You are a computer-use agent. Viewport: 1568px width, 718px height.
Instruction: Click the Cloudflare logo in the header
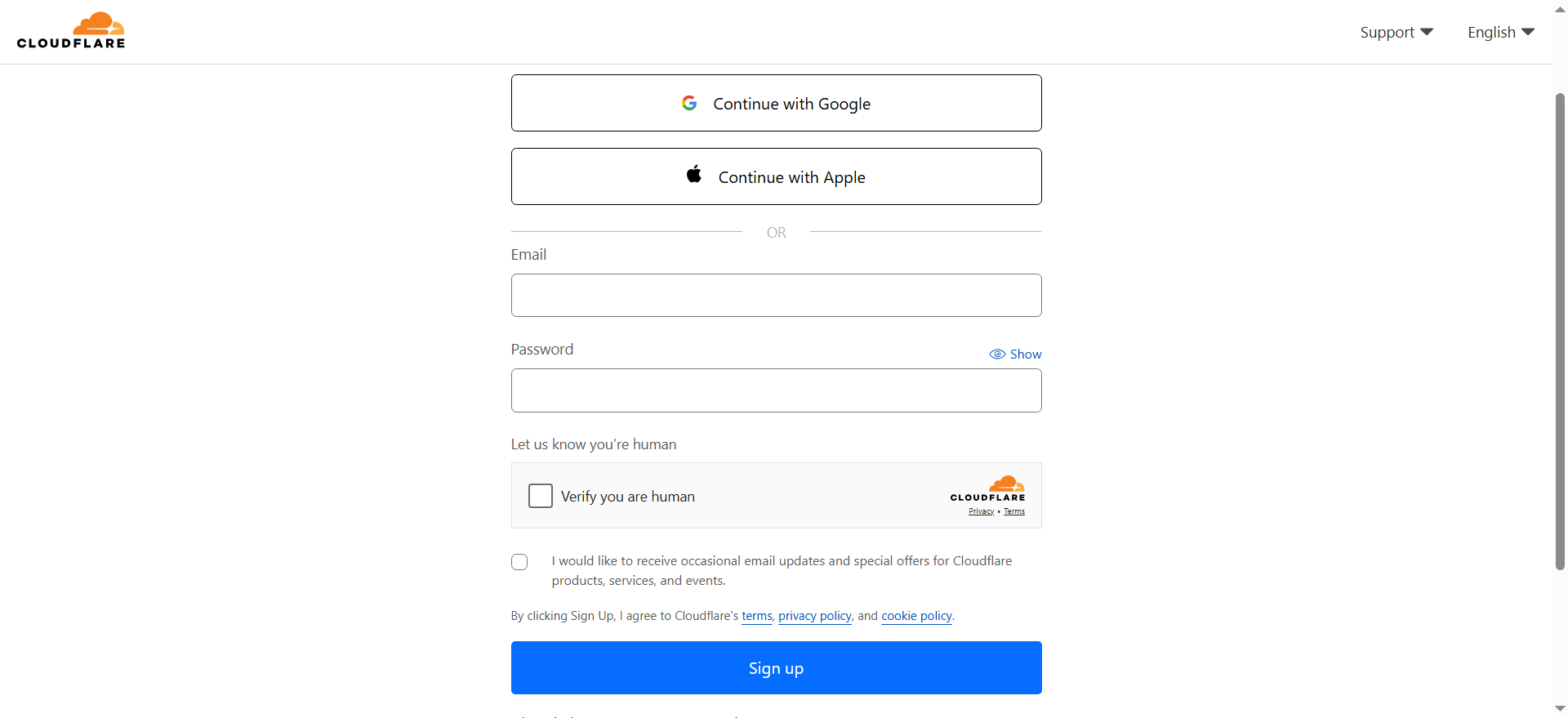tap(71, 31)
